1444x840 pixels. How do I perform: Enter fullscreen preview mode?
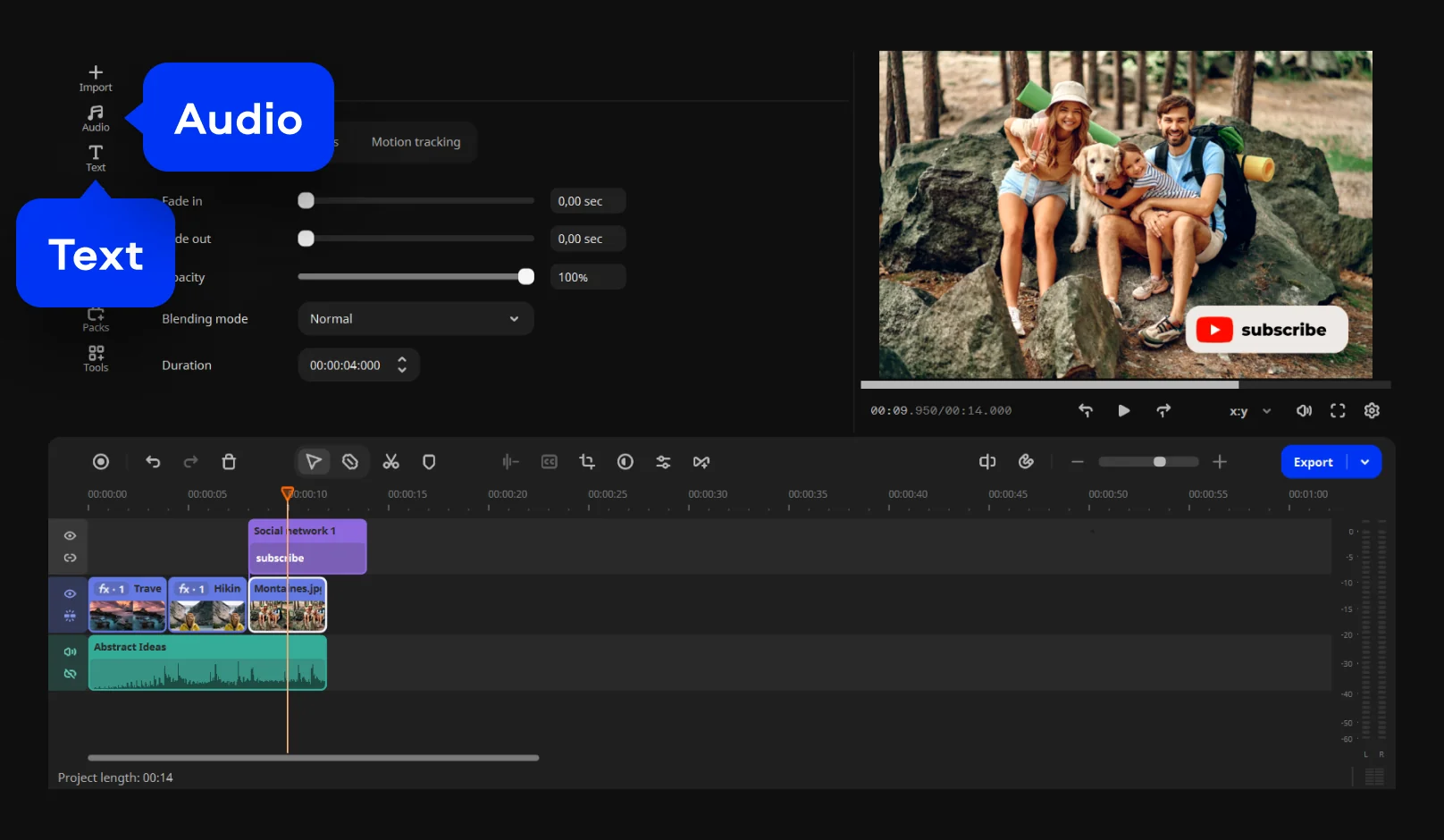[1338, 410]
